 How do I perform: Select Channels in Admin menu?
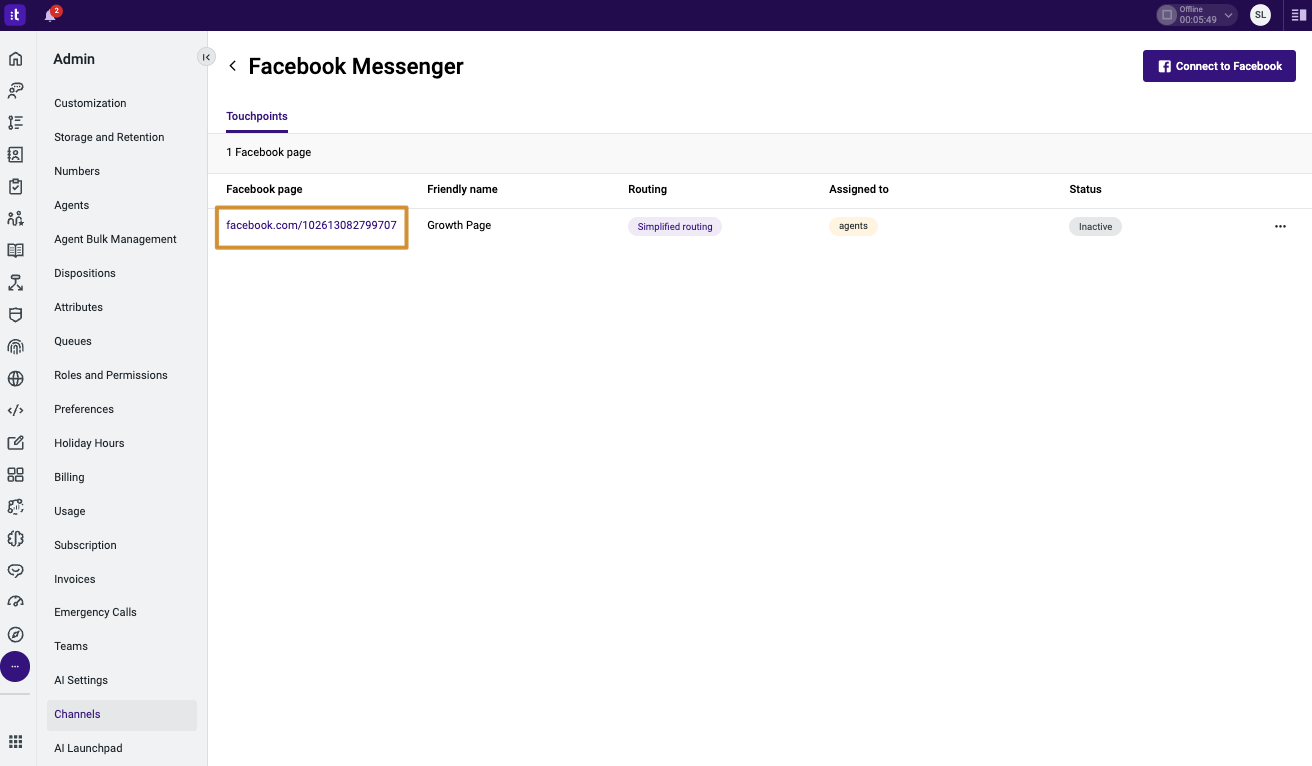122,714
